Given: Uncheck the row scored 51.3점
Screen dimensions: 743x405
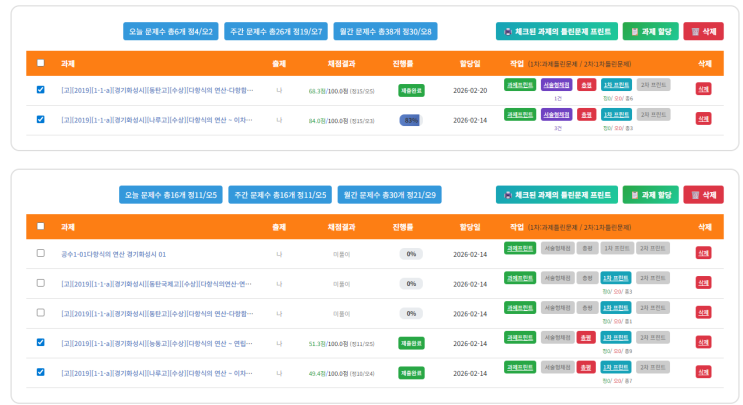Looking at the screenshot, I should (x=40, y=342).
